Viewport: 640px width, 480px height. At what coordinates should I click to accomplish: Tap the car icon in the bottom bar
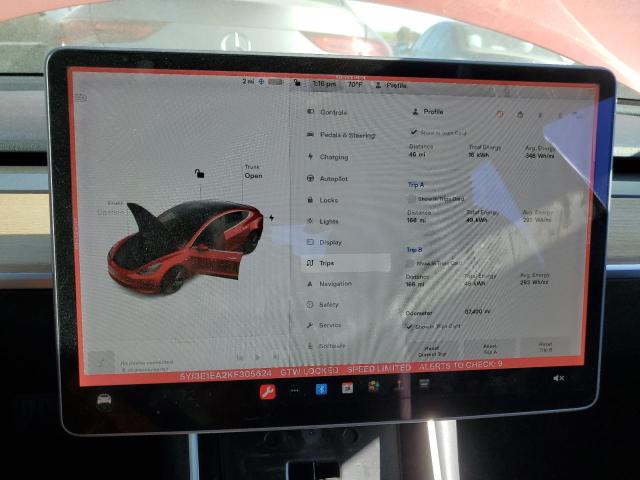(x=104, y=399)
